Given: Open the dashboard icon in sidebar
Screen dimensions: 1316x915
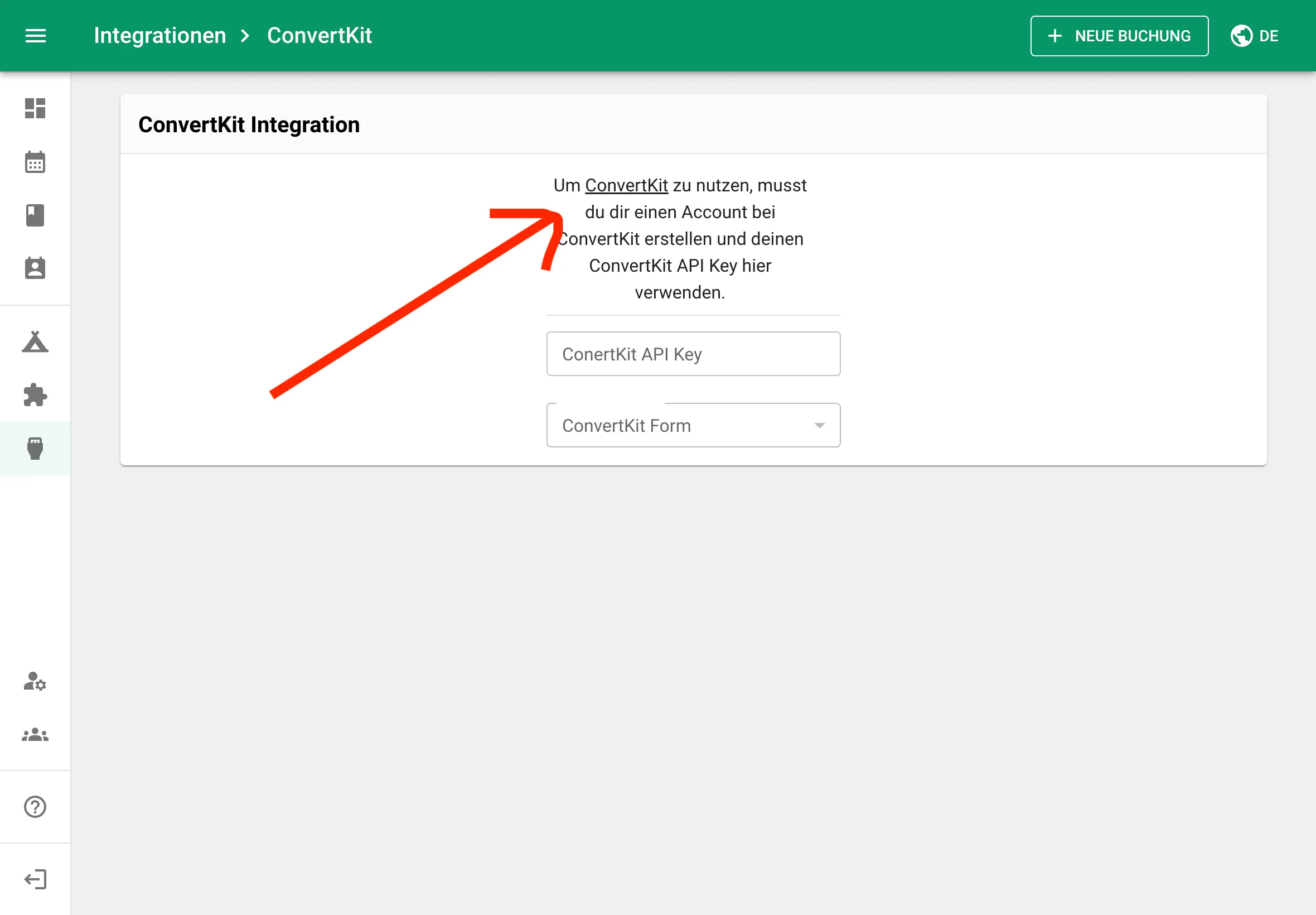Looking at the screenshot, I should [35, 108].
